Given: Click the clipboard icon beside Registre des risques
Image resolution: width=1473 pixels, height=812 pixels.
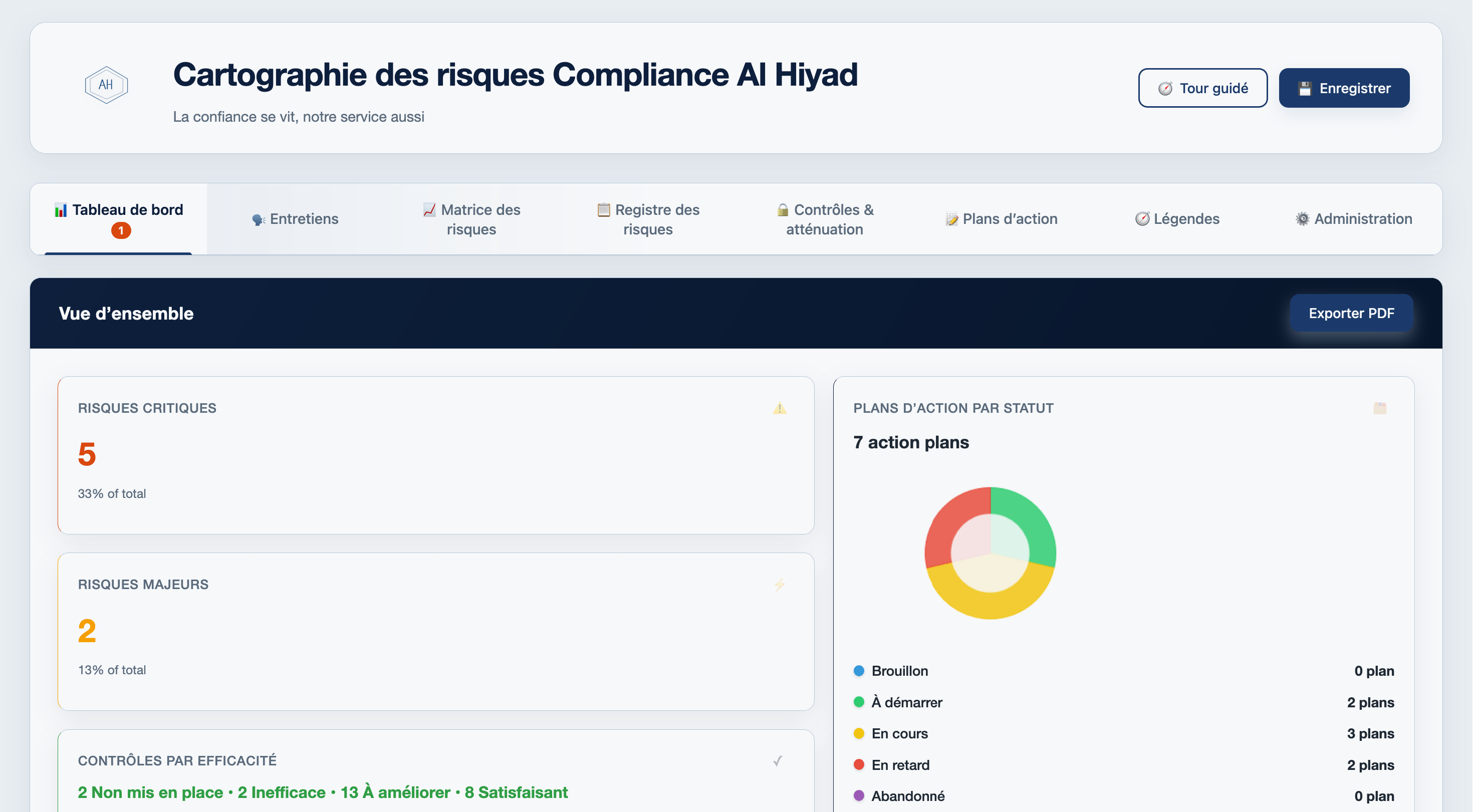Looking at the screenshot, I should coord(603,210).
